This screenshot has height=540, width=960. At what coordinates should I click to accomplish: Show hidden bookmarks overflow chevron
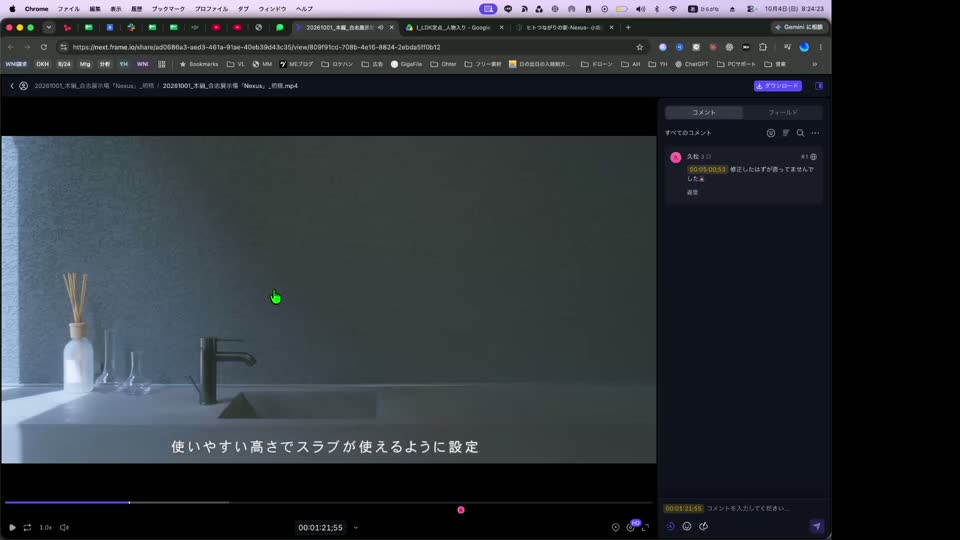pos(815,64)
